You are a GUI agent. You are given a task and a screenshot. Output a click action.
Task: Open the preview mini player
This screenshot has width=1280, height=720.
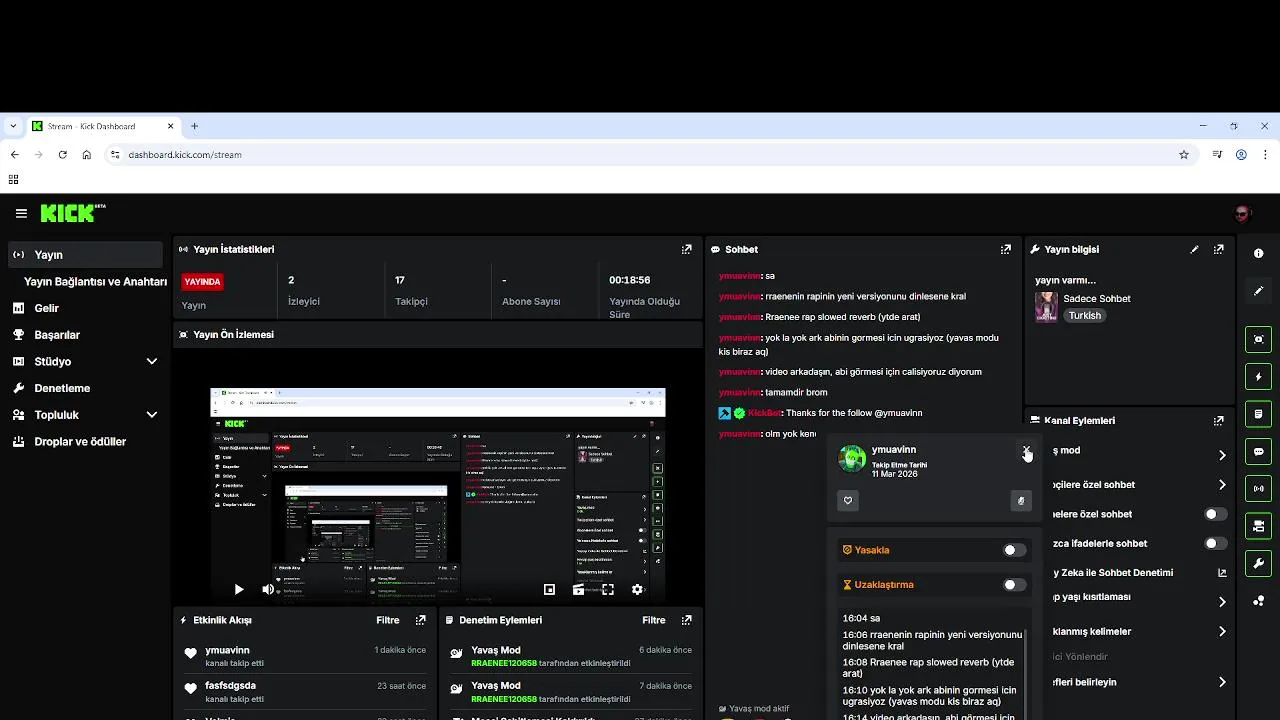pyautogui.click(x=549, y=590)
